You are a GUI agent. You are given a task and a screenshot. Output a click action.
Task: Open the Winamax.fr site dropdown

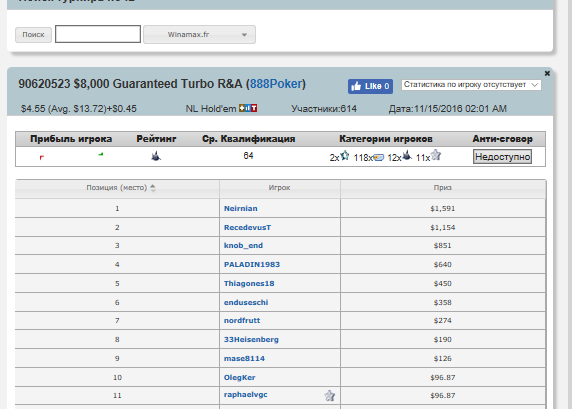200,35
